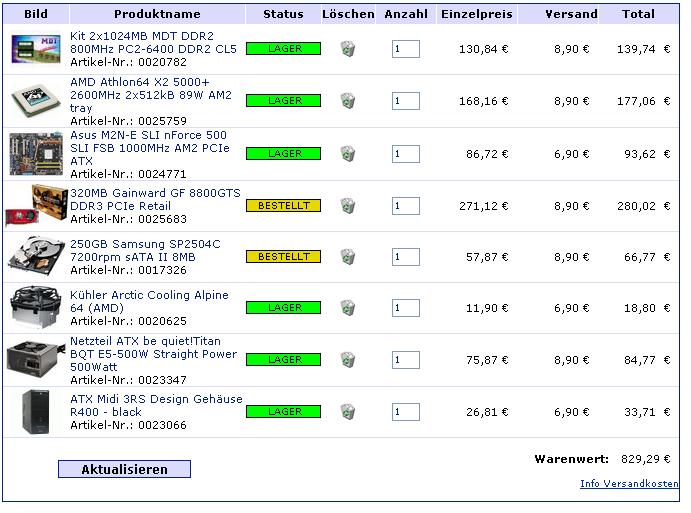Screen dimensions: 691x513
Task: Click Artikel-Nr.: 0025759 text
Action: coord(128,121)
